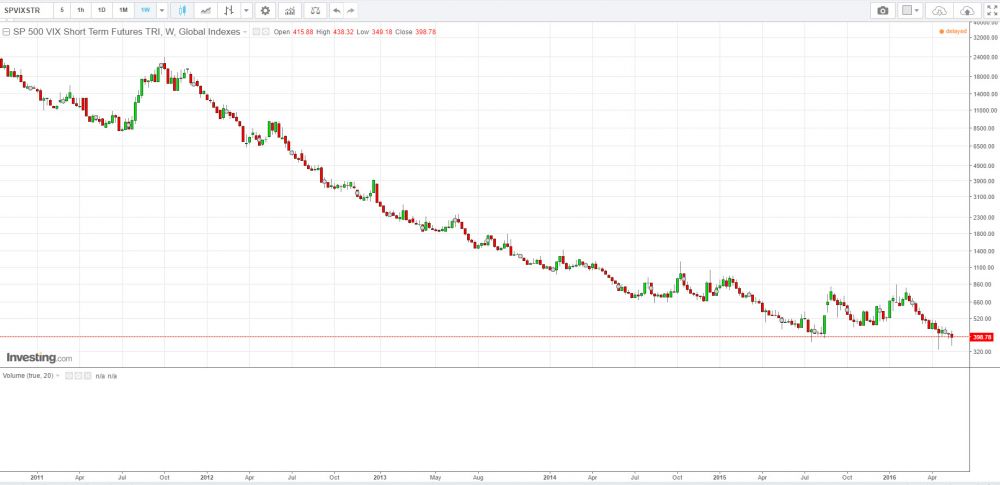Open the chart layout selector dropdown
The height and width of the screenshot is (485, 1000).
tap(910, 10)
